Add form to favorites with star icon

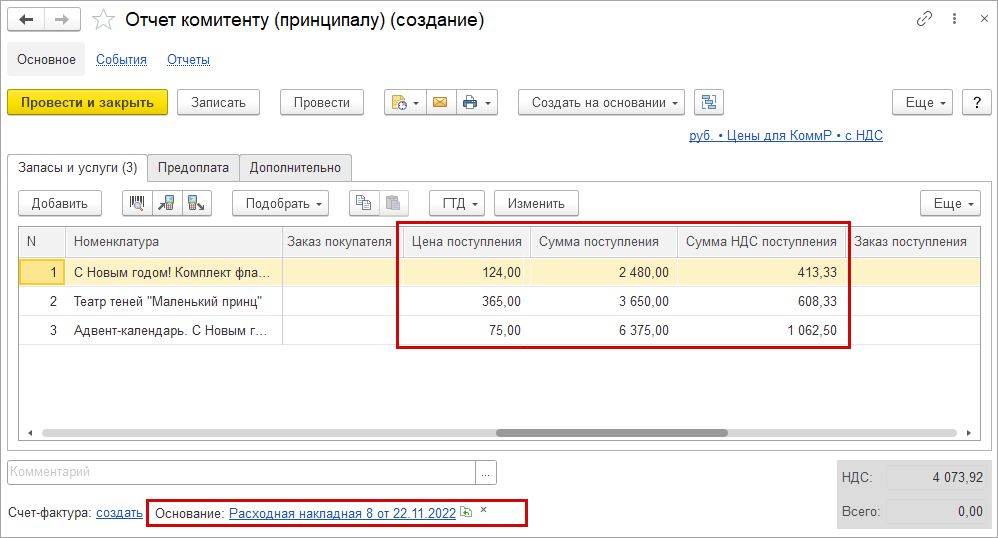tap(103, 20)
